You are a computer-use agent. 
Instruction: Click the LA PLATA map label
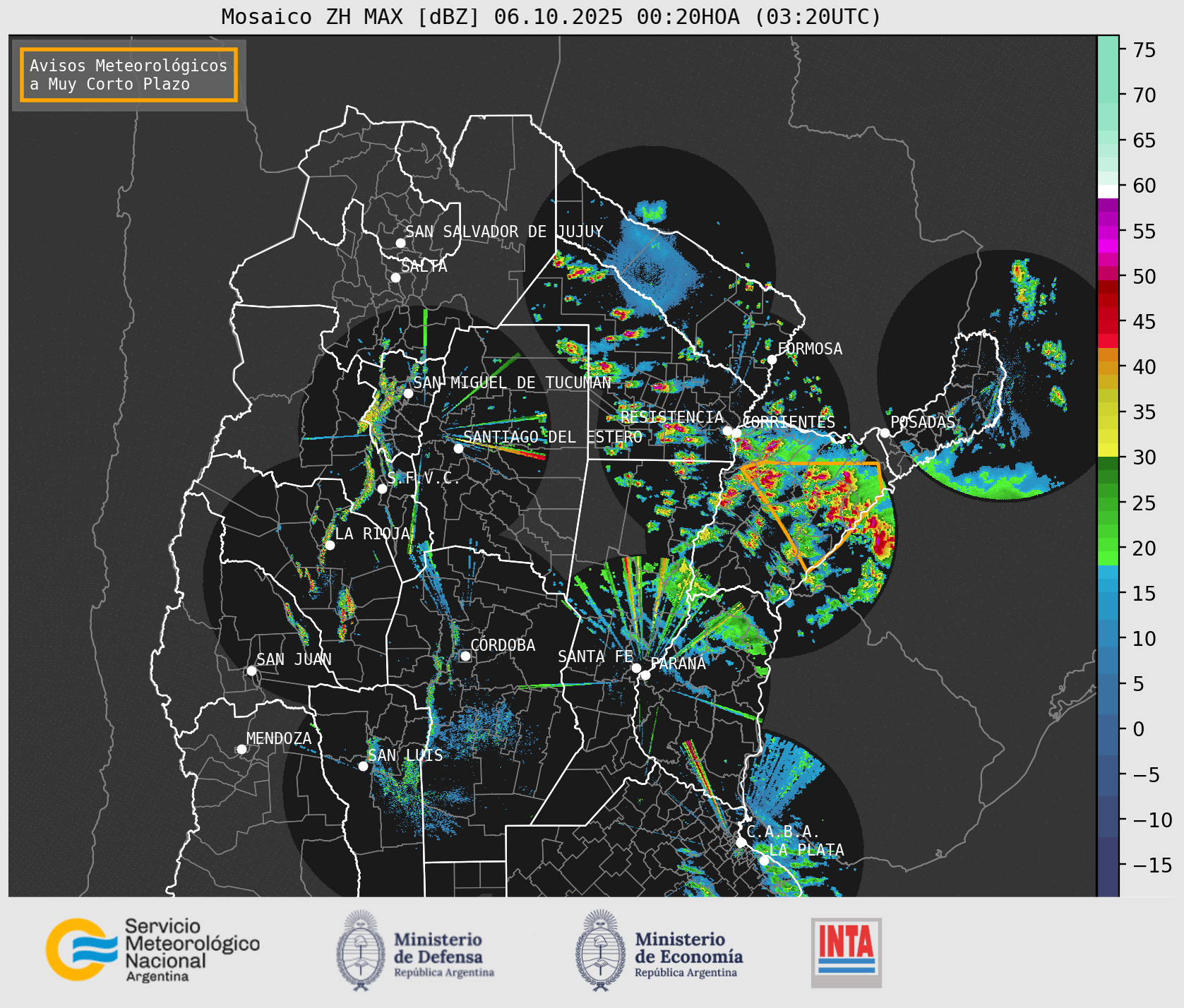806,850
